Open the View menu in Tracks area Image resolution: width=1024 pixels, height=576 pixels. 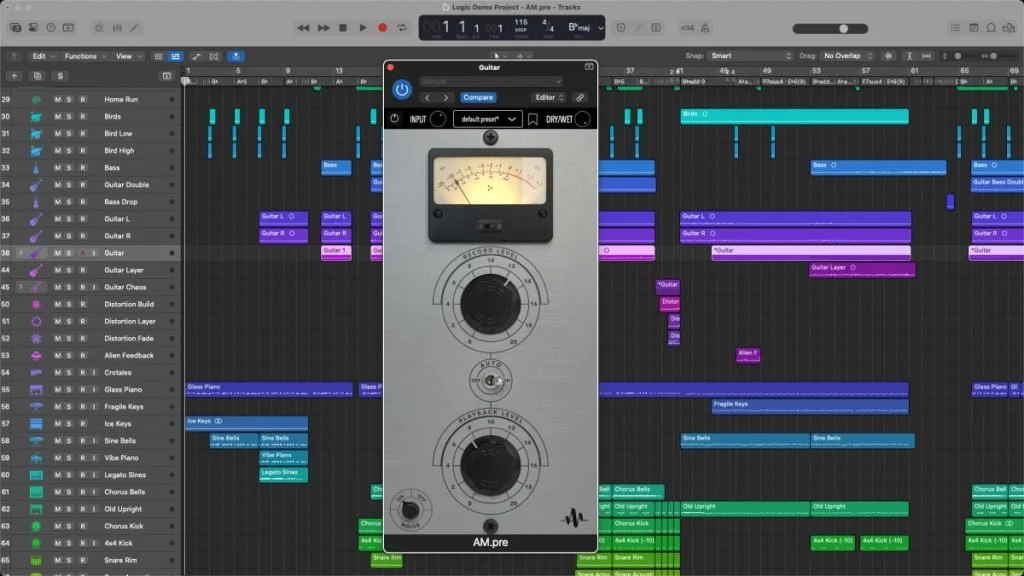point(129,56)
